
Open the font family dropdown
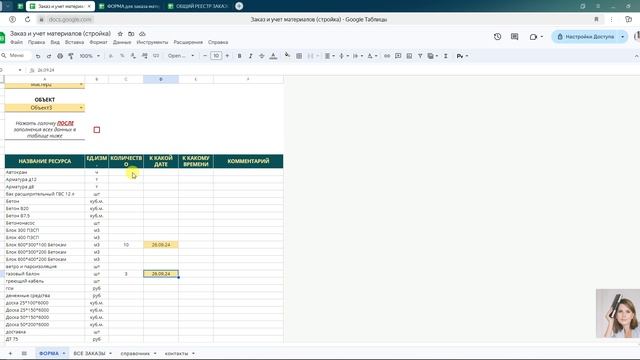(x=181, y=56)
